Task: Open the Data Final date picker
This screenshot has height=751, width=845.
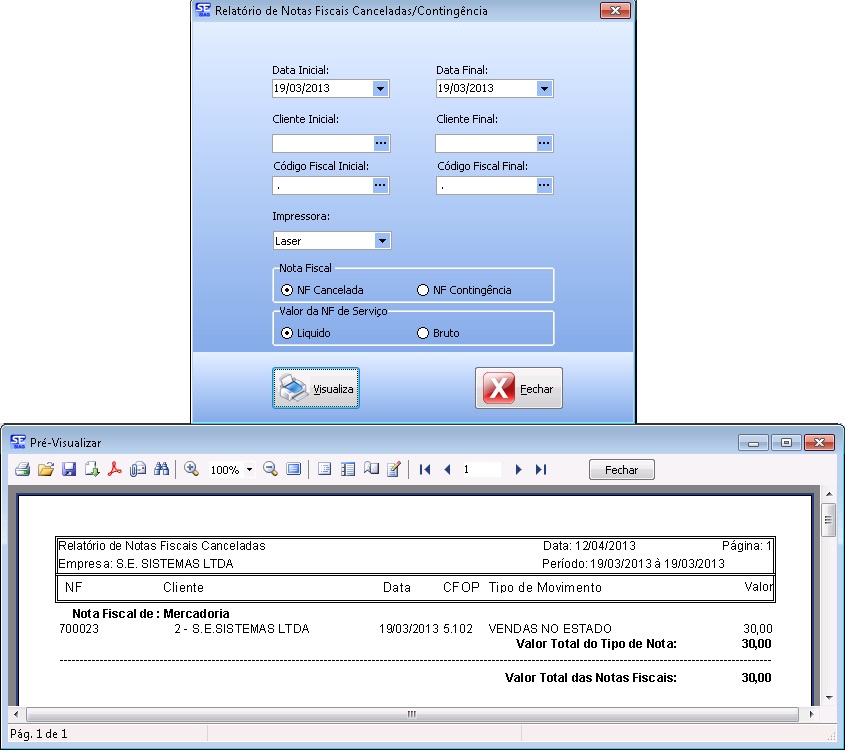Action: click(x=544, y=89)
